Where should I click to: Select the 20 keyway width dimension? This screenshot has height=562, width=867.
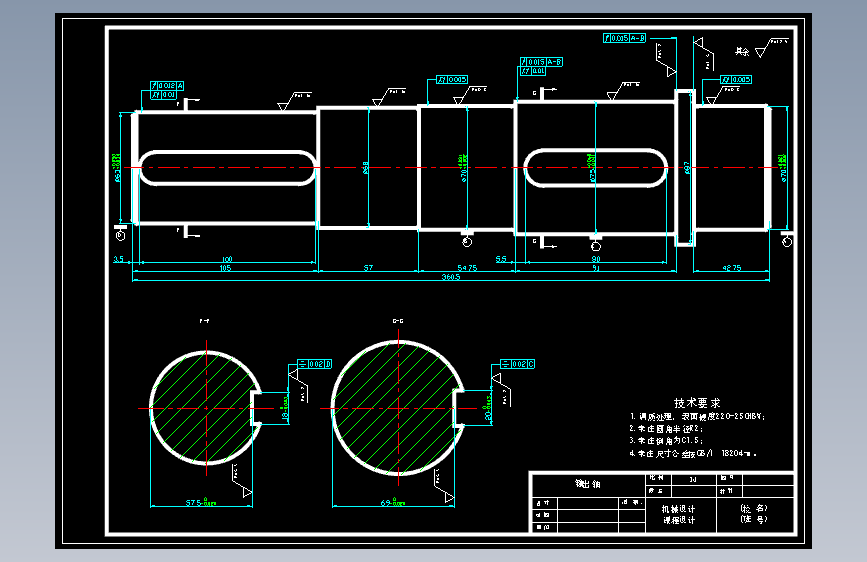488,408
